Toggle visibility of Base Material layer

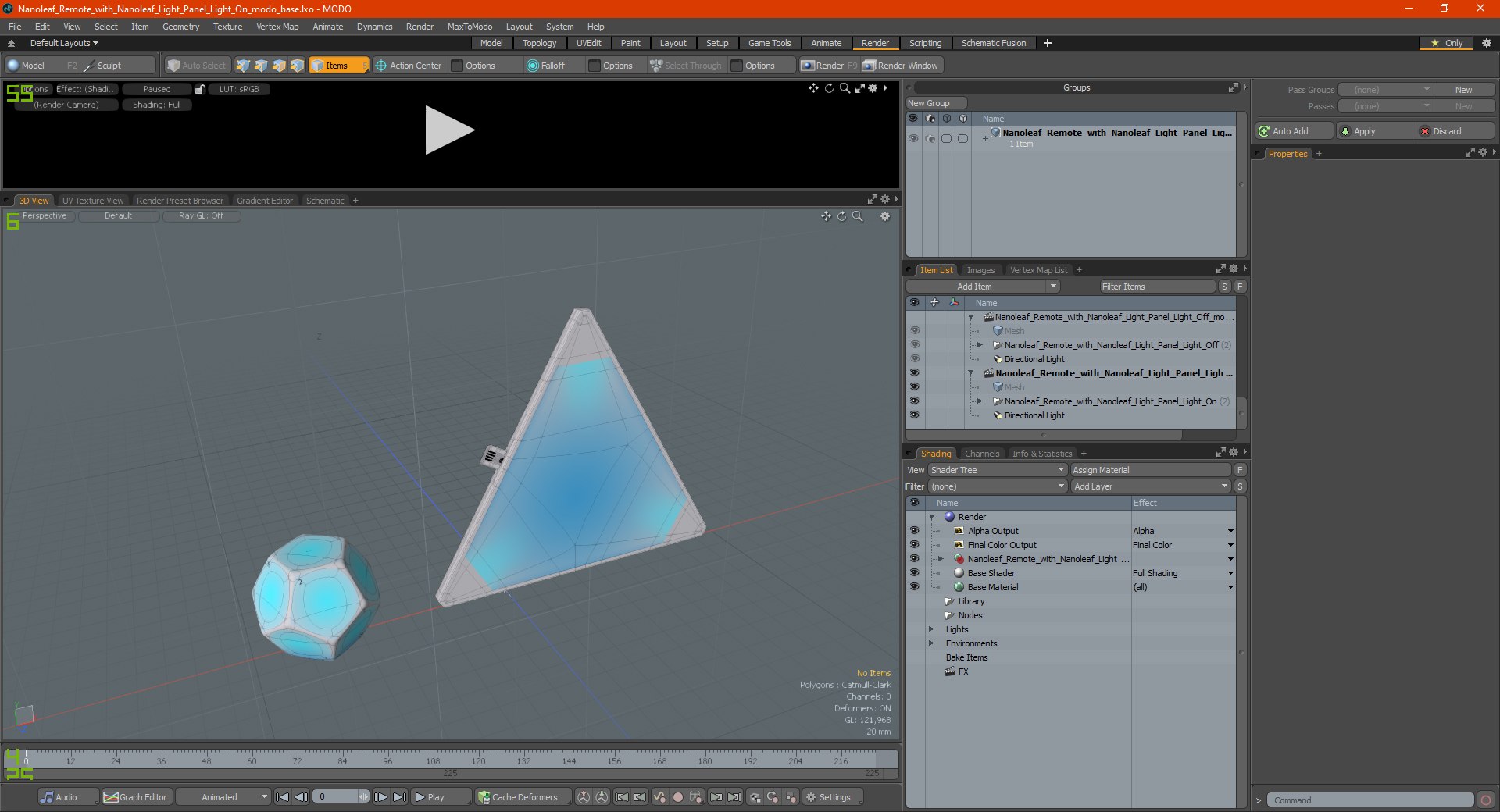(914, 587)
